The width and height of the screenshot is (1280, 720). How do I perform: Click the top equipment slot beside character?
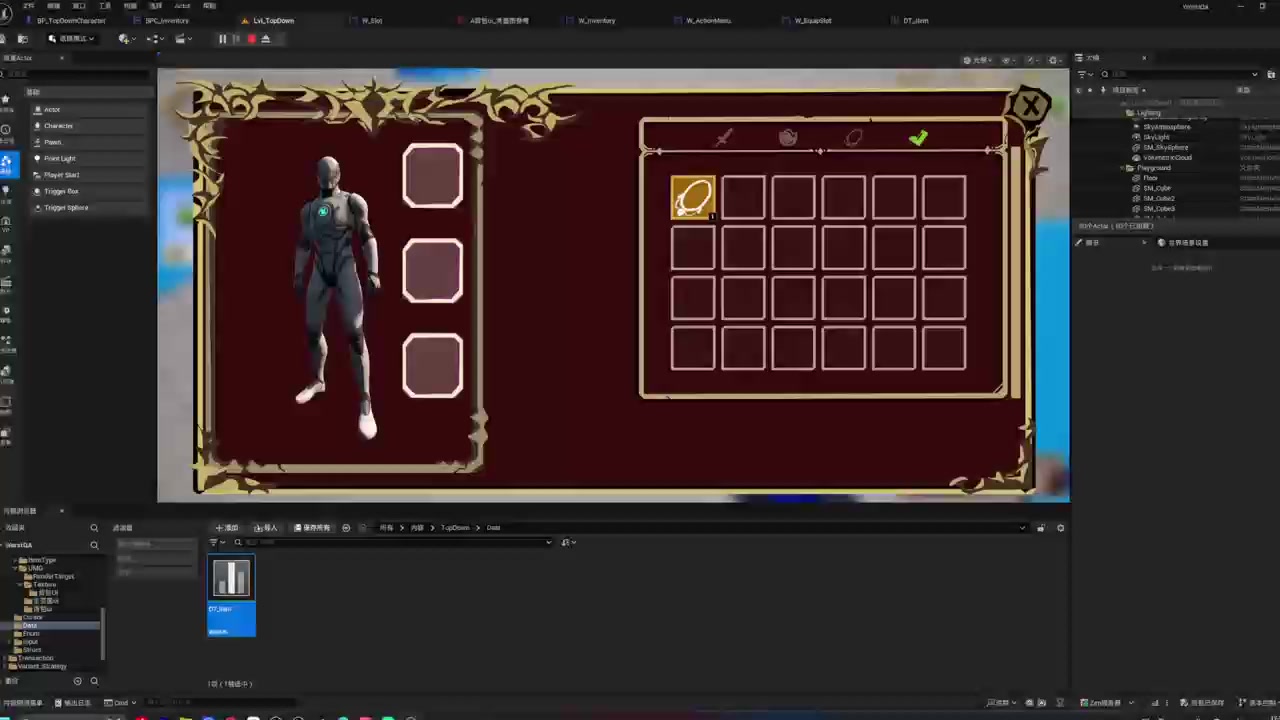(433, 176)
